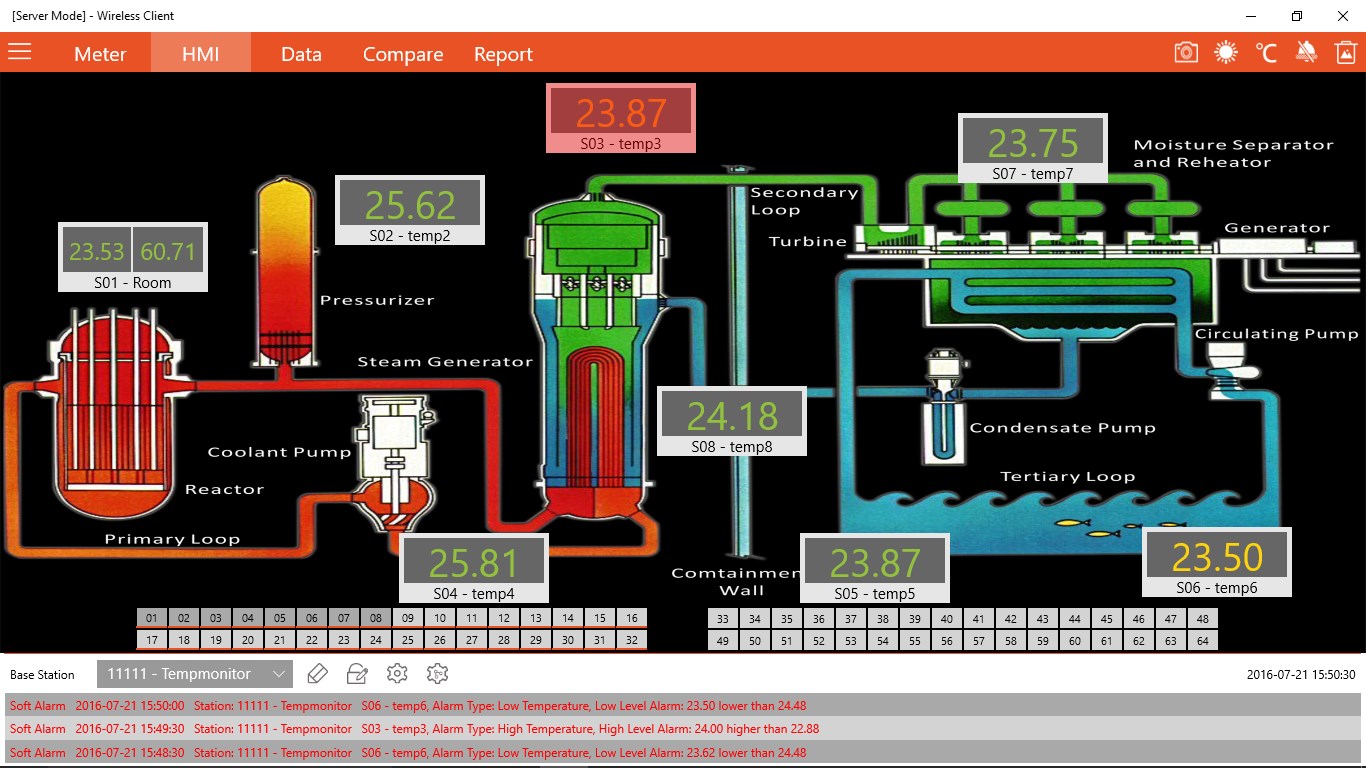The image size is (1366, 768).
Task: Select sensor S03 - temp3 reading
Action: (620, 118)
